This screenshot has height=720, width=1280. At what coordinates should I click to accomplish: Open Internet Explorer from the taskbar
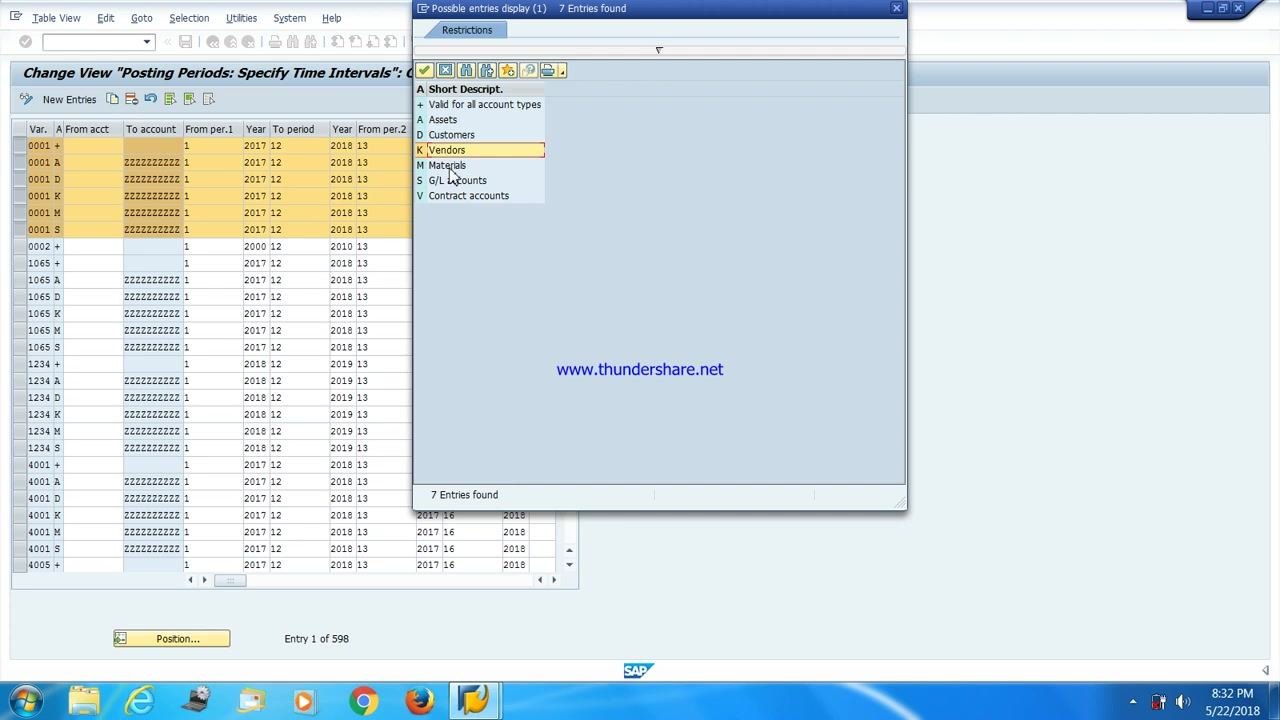point(141,701)
